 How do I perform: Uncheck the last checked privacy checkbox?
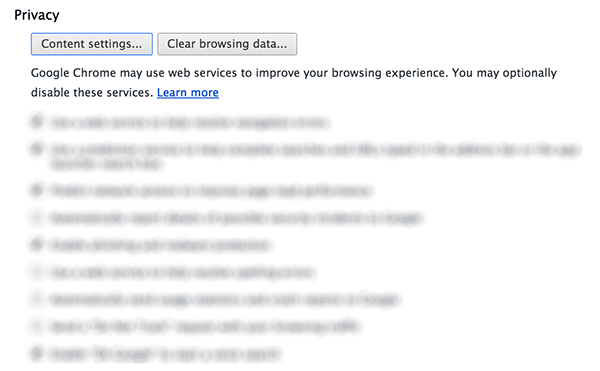tap(37, 353)
